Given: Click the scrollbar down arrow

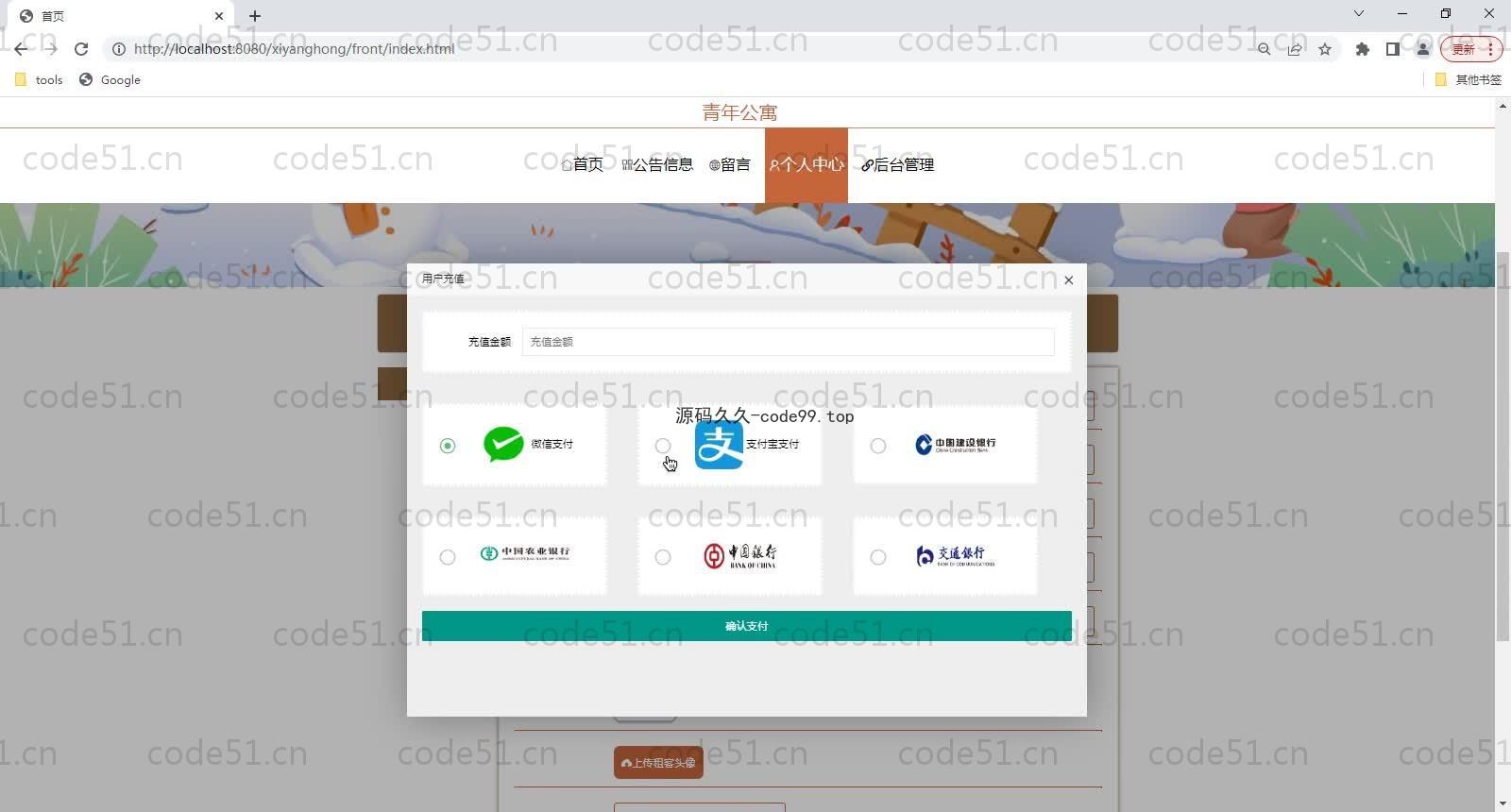Looking at the screenshot, I should [x=1503, y=804].
